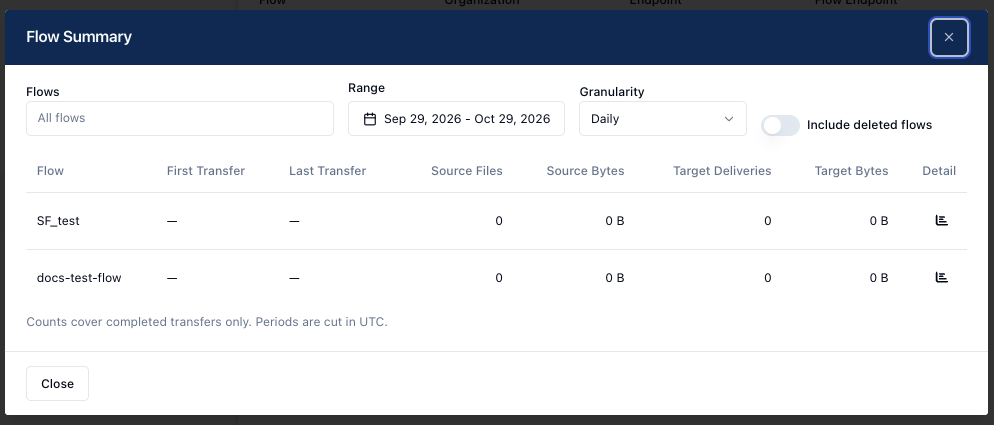
Task: Focus the All flows filter input
Action: 180,118
